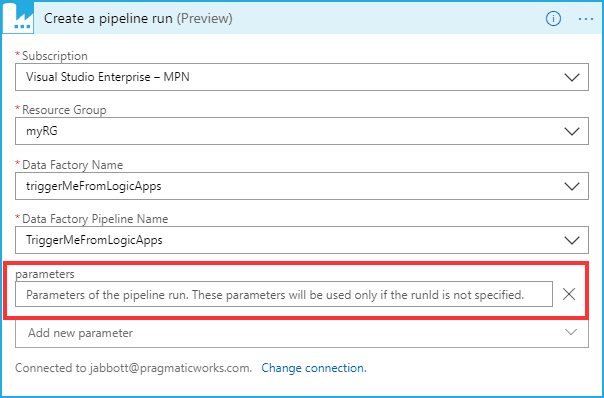The image size is (604, 398).
Task: Click the Connected to jabbott@pragmaticworks.com text
Action: click(x=133, y=368)
